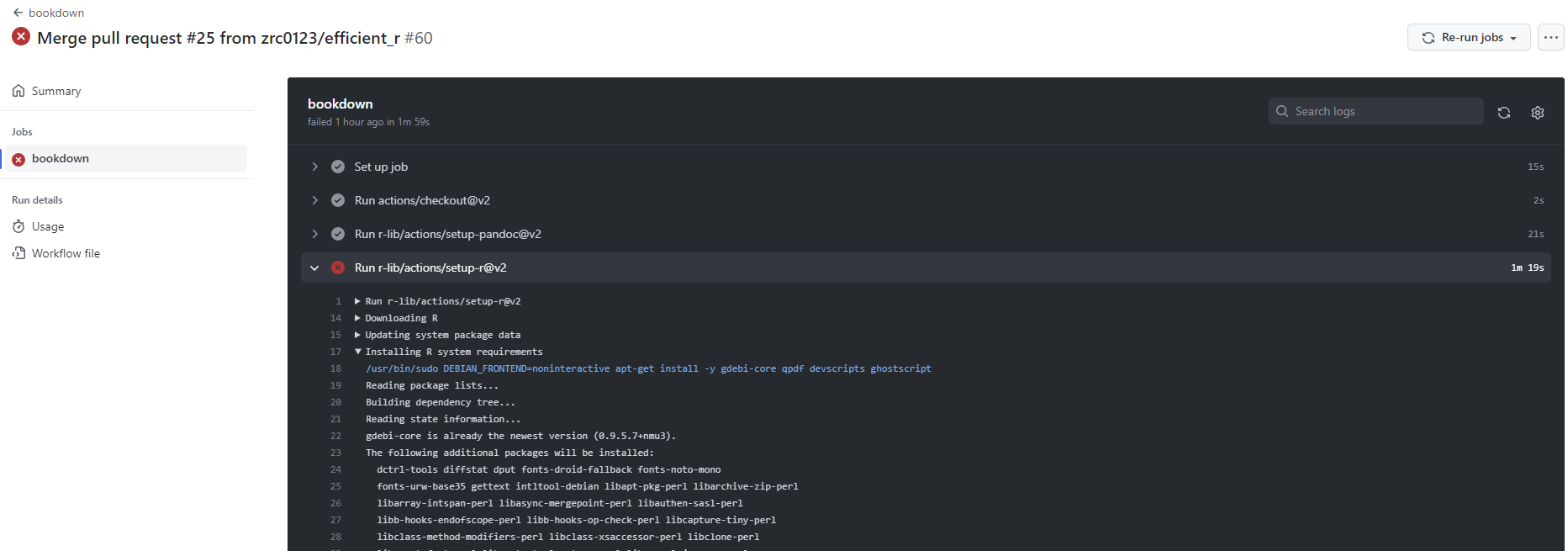The width and height of the screenshot is (1568, 551).
Task: Open the log settings gear
Action: coord(1538,112)
